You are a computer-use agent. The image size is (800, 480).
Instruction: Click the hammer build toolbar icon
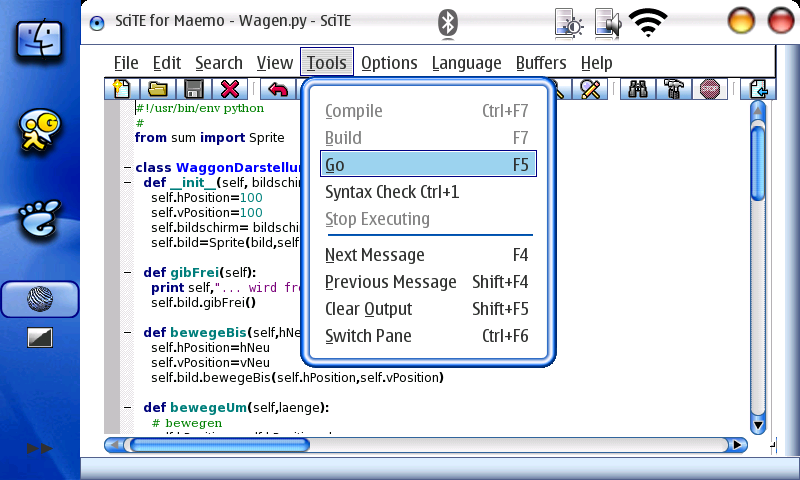673,89
